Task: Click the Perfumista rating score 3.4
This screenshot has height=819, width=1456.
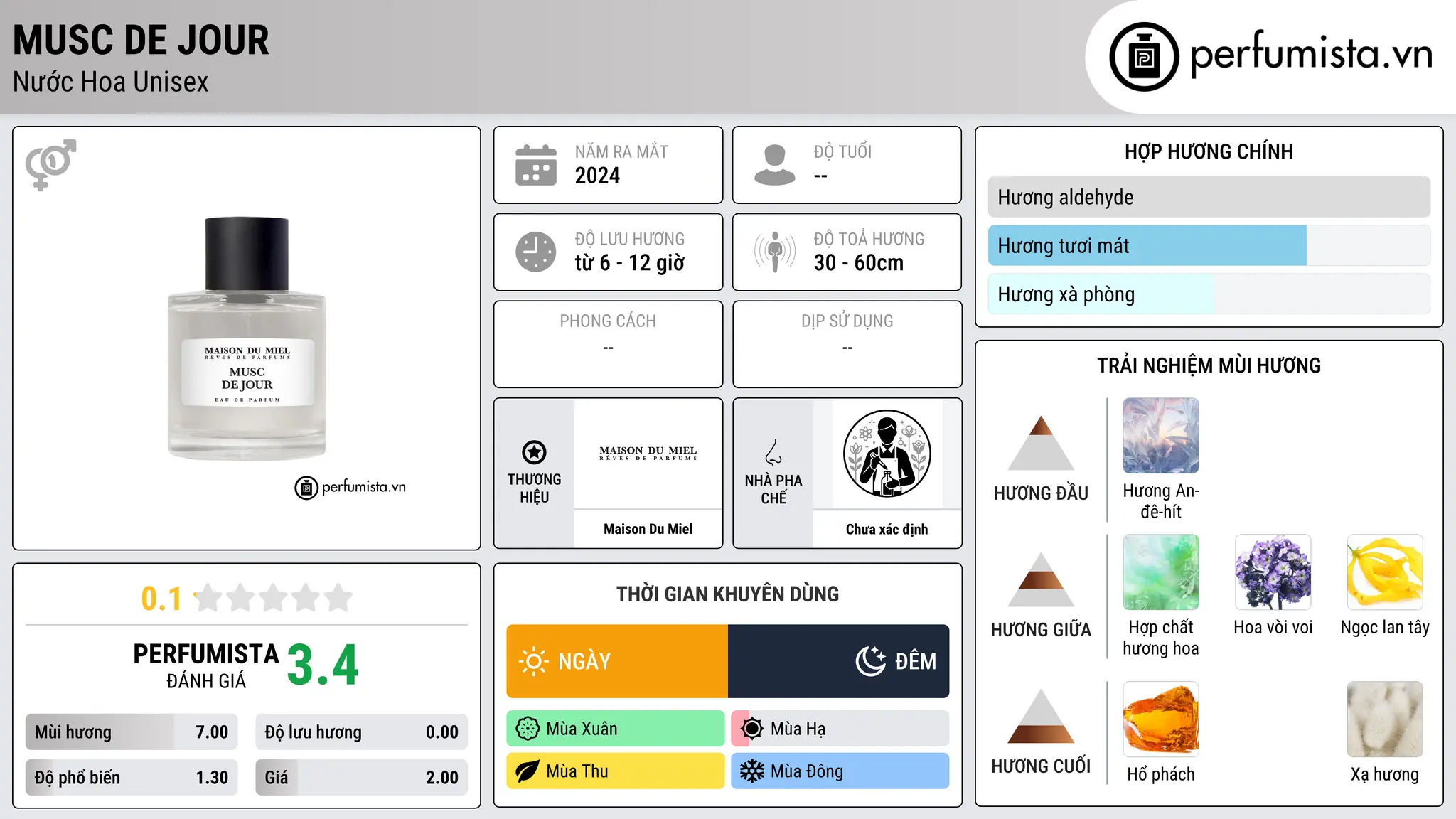Action: tap(322, 665)
